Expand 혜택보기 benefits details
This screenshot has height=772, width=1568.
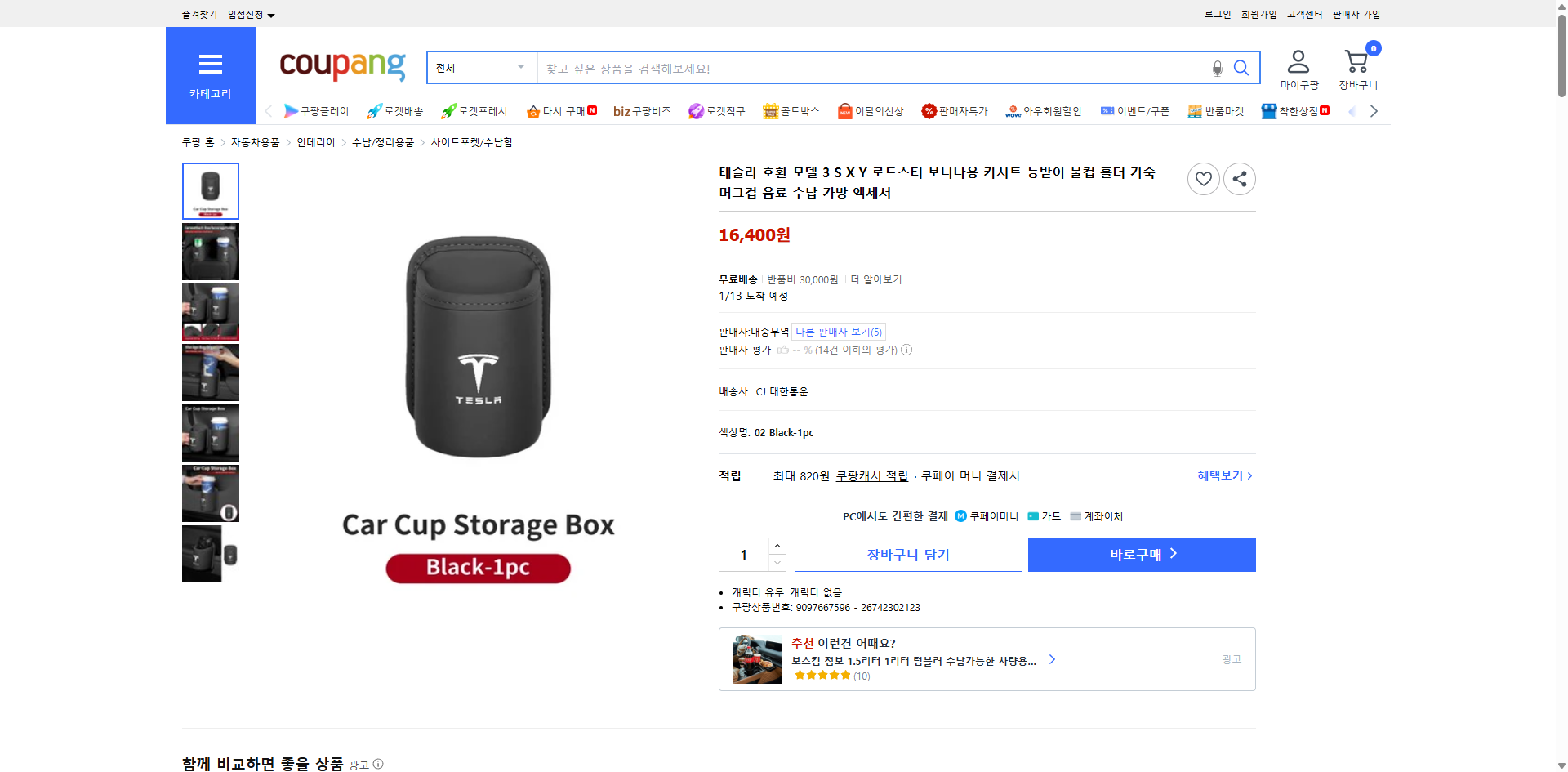[x=1224, y=475]
